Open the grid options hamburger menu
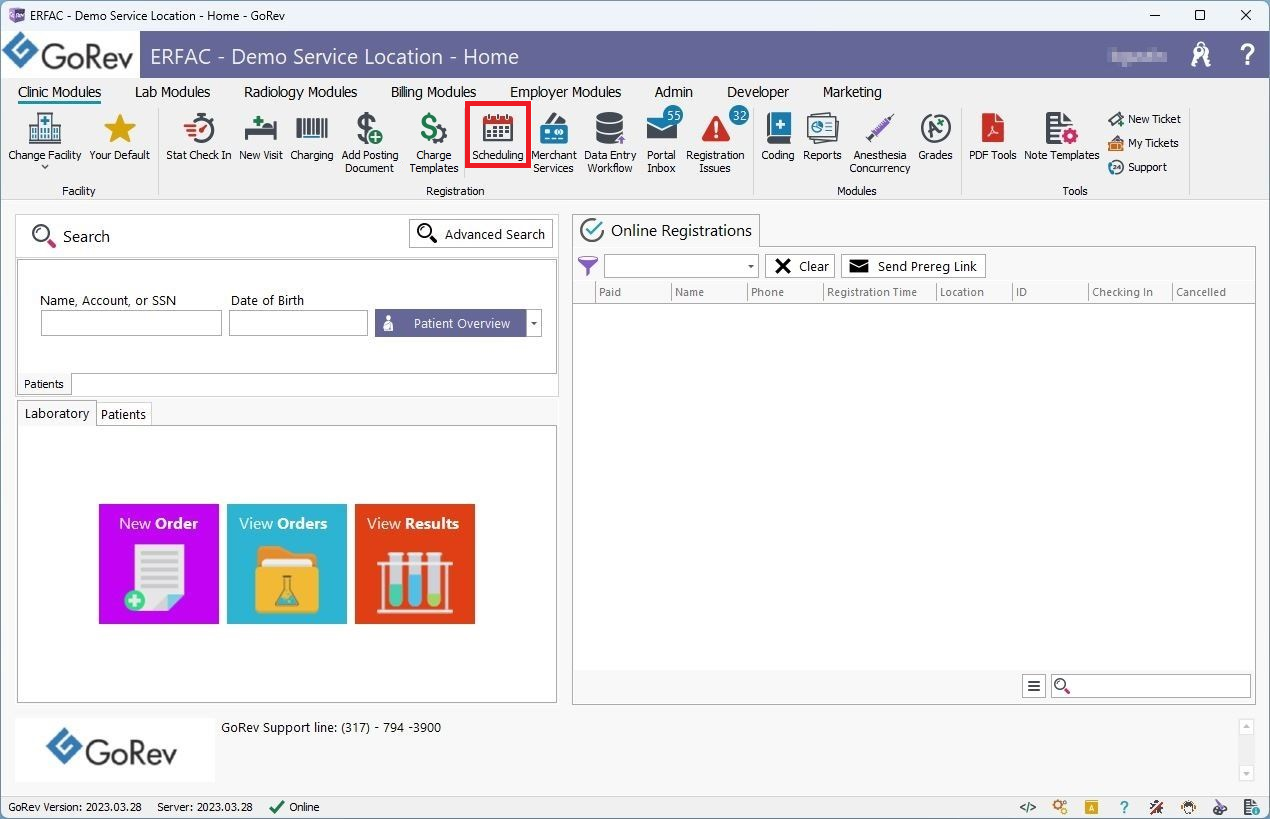1270x819 pixels. tap(1034, 686)
